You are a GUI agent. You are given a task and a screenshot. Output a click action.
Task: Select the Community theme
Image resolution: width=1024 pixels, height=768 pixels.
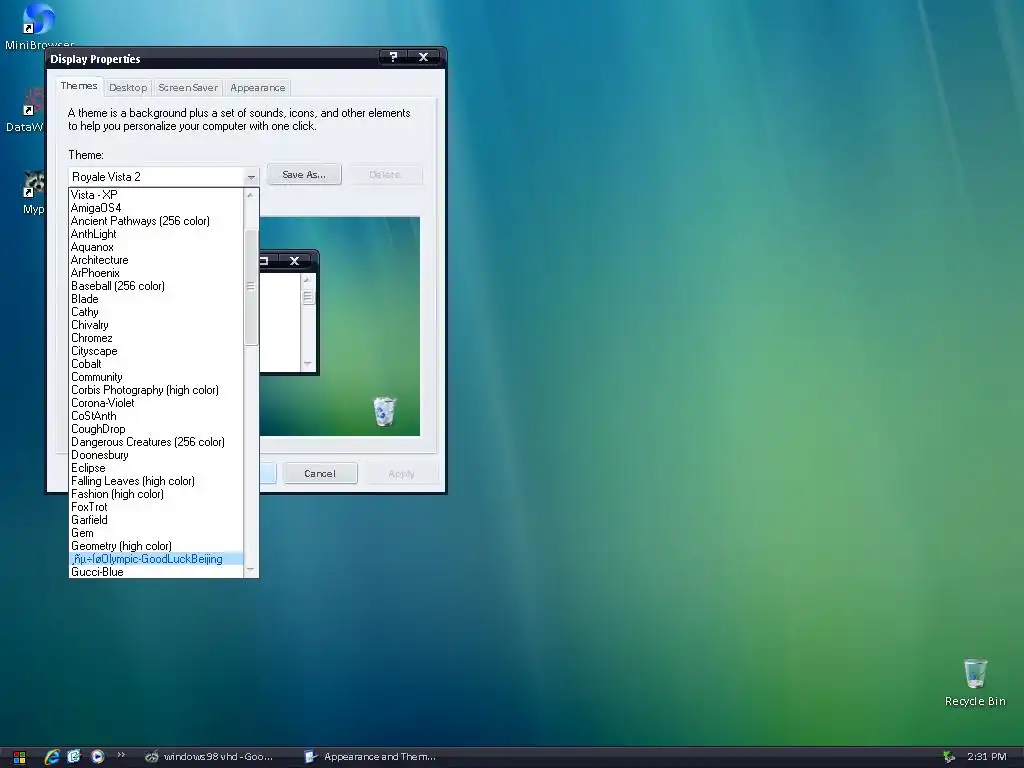point(156,377)
